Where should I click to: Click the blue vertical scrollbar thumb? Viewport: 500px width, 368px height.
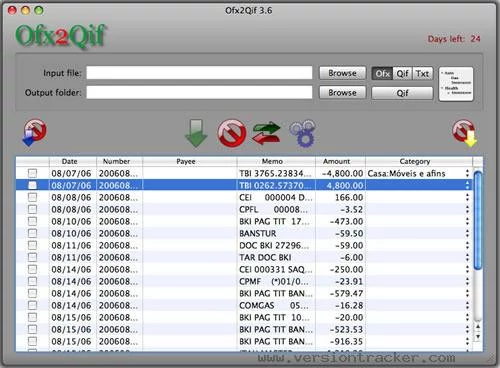478,220
